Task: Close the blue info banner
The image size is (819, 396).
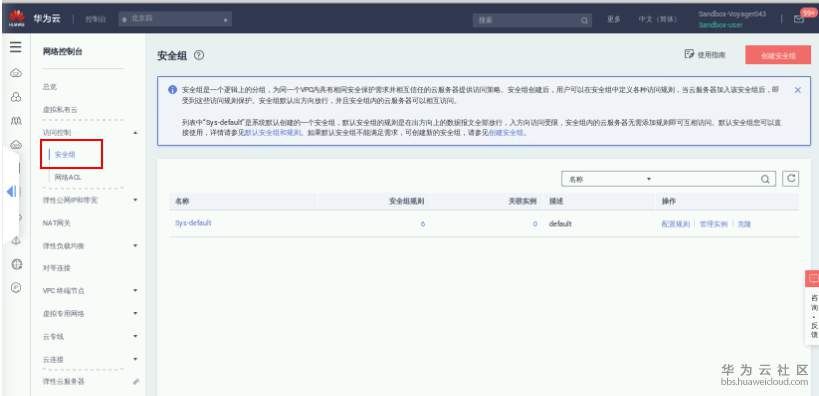Action: [x=798, y=90]
